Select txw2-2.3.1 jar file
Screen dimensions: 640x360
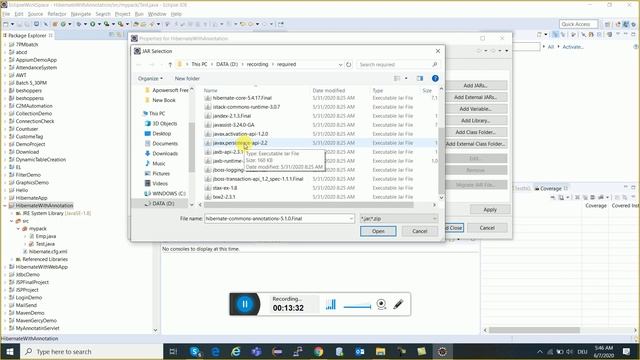224,197
